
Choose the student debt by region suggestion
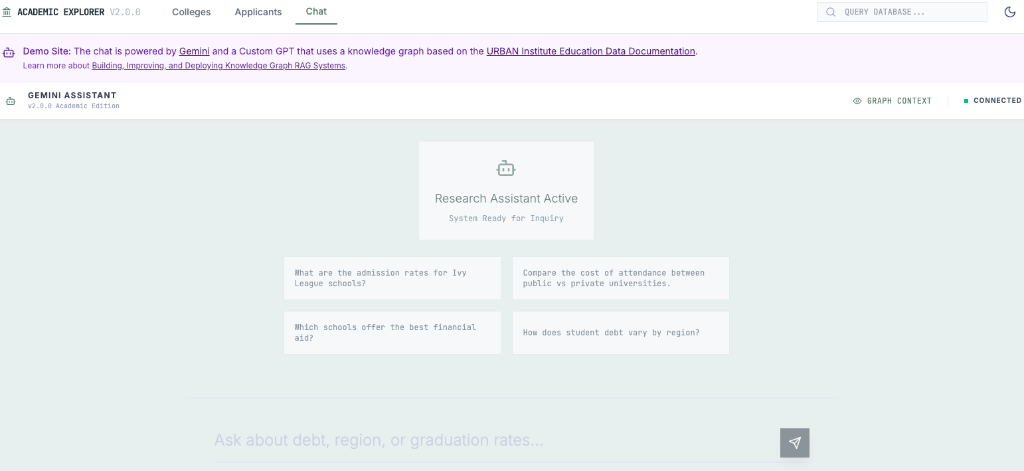click(x=620, y=333)
